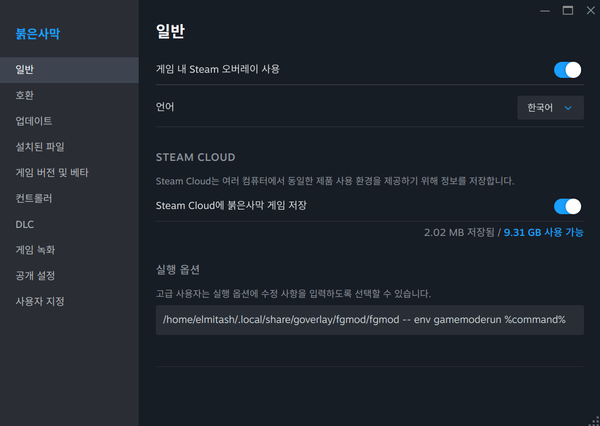Maximize the properties window
Viewport: 600px width, 426px height.
point(568,11)
